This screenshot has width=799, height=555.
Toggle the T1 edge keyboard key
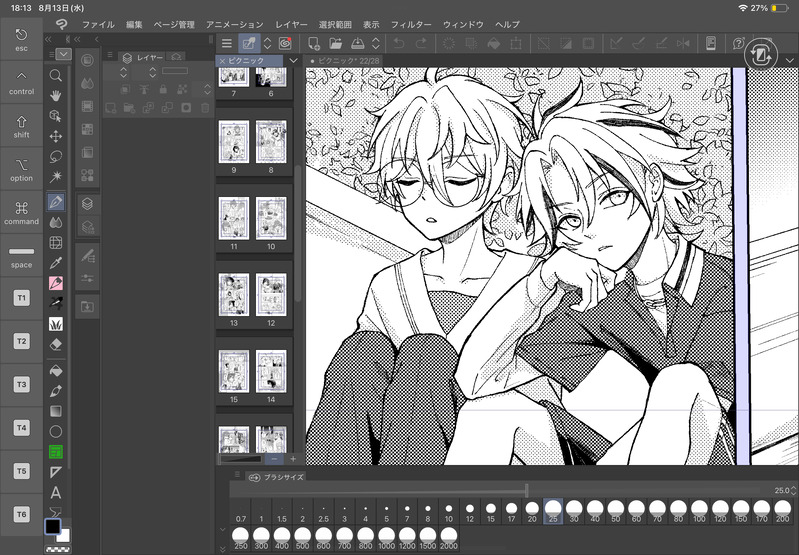21,298
